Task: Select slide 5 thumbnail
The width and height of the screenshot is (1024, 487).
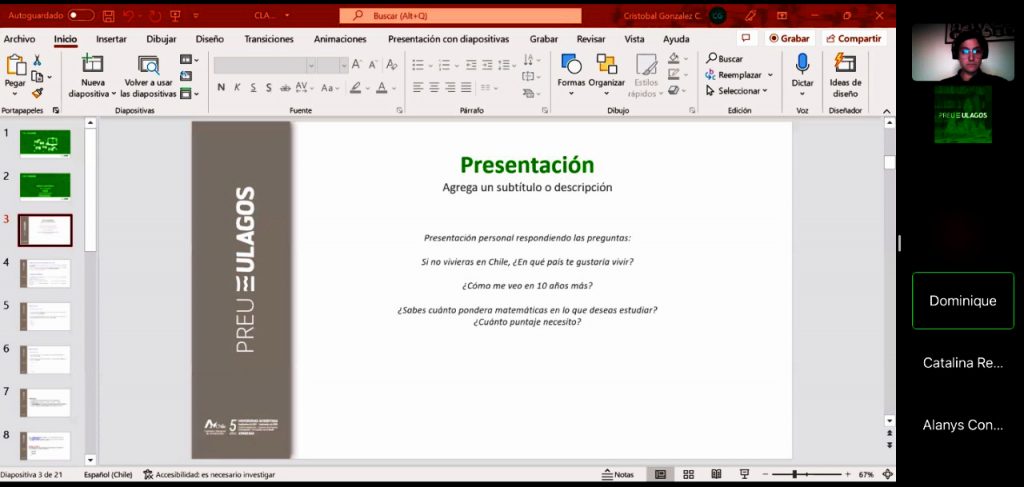Action: (45, 316)
